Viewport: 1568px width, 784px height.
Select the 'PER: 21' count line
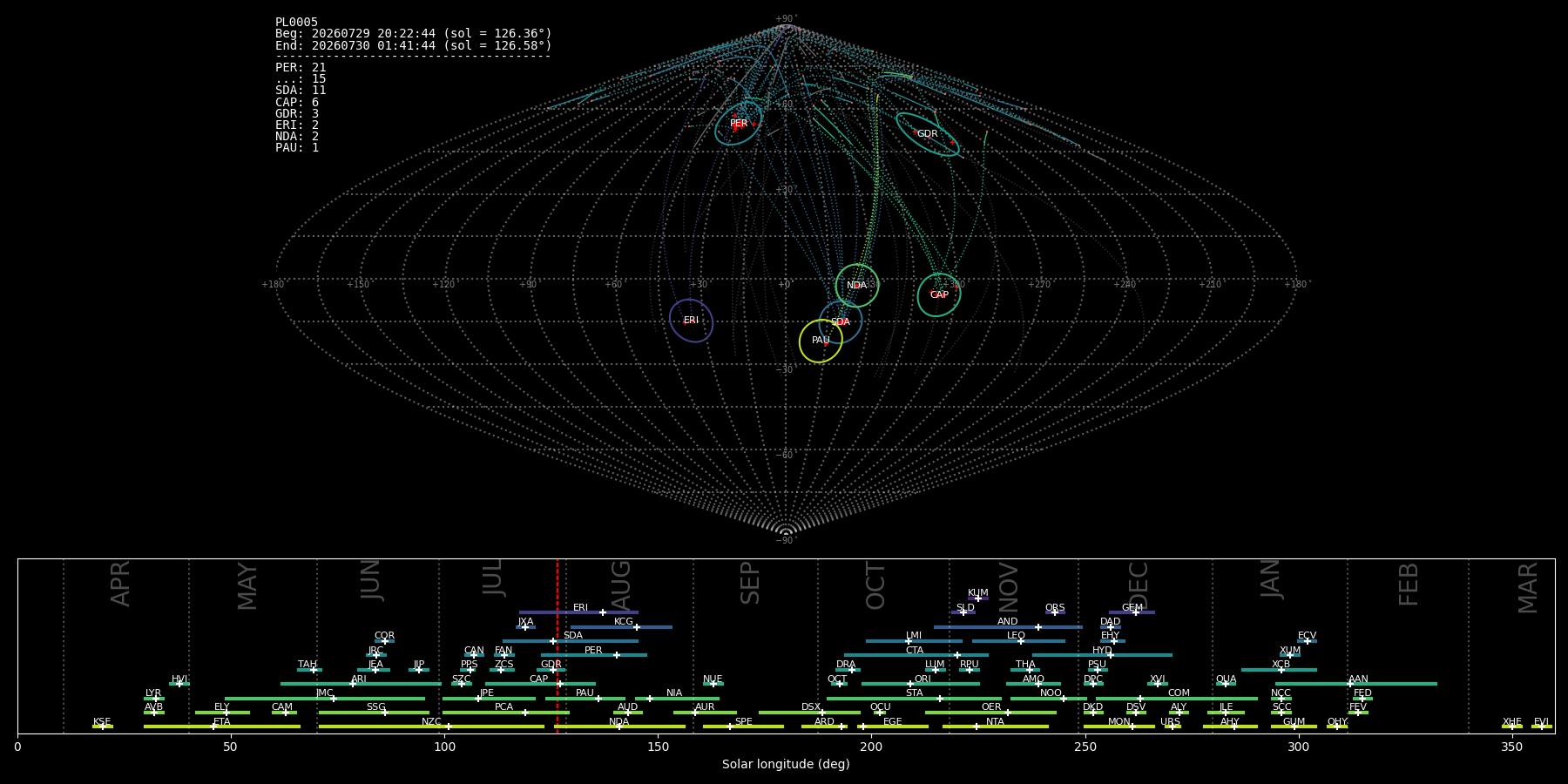(301, 67)
